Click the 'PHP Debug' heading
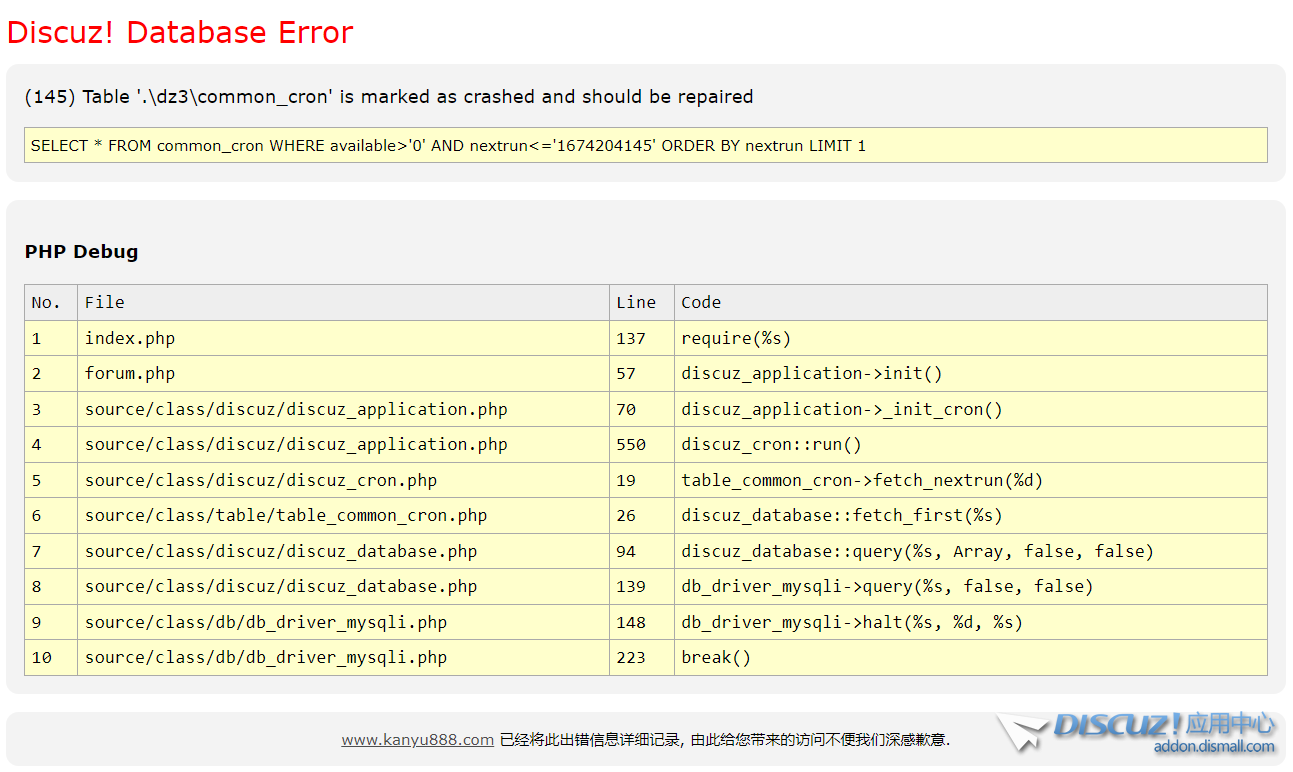 point(81,252)
